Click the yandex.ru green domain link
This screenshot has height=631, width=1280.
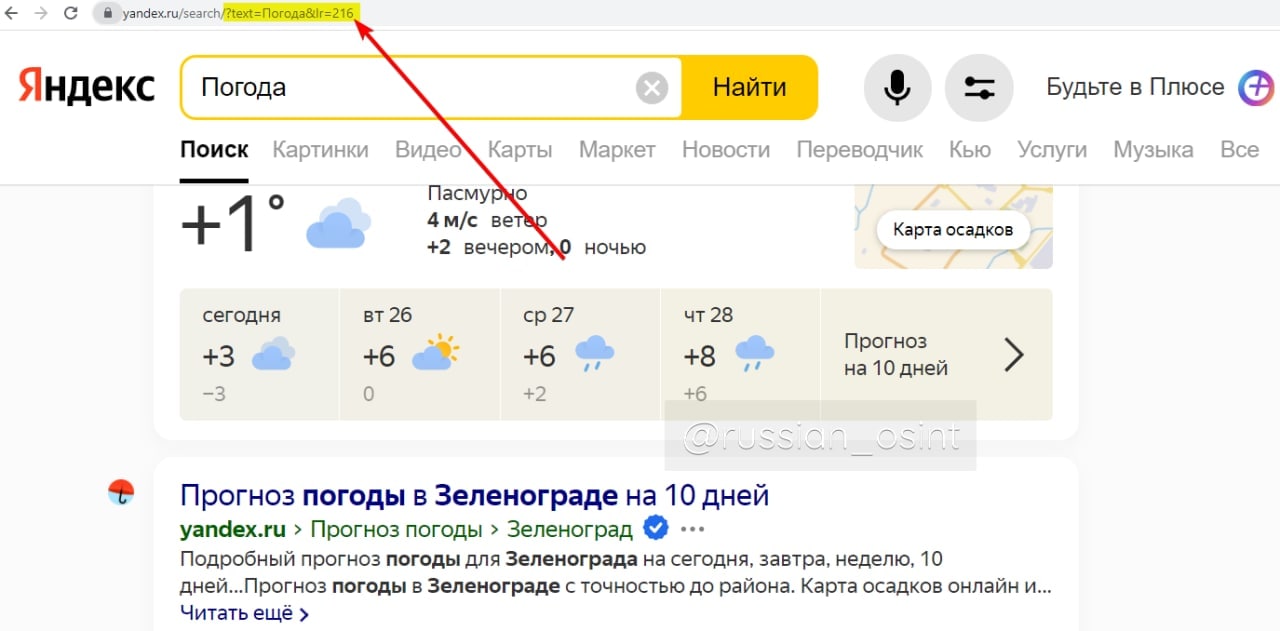pyautogui.click(x=233, y=529)
